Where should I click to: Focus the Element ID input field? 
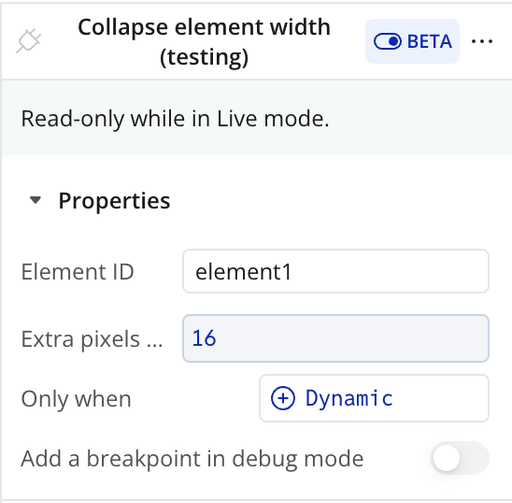pyautogui.click(x=336, y=271)
